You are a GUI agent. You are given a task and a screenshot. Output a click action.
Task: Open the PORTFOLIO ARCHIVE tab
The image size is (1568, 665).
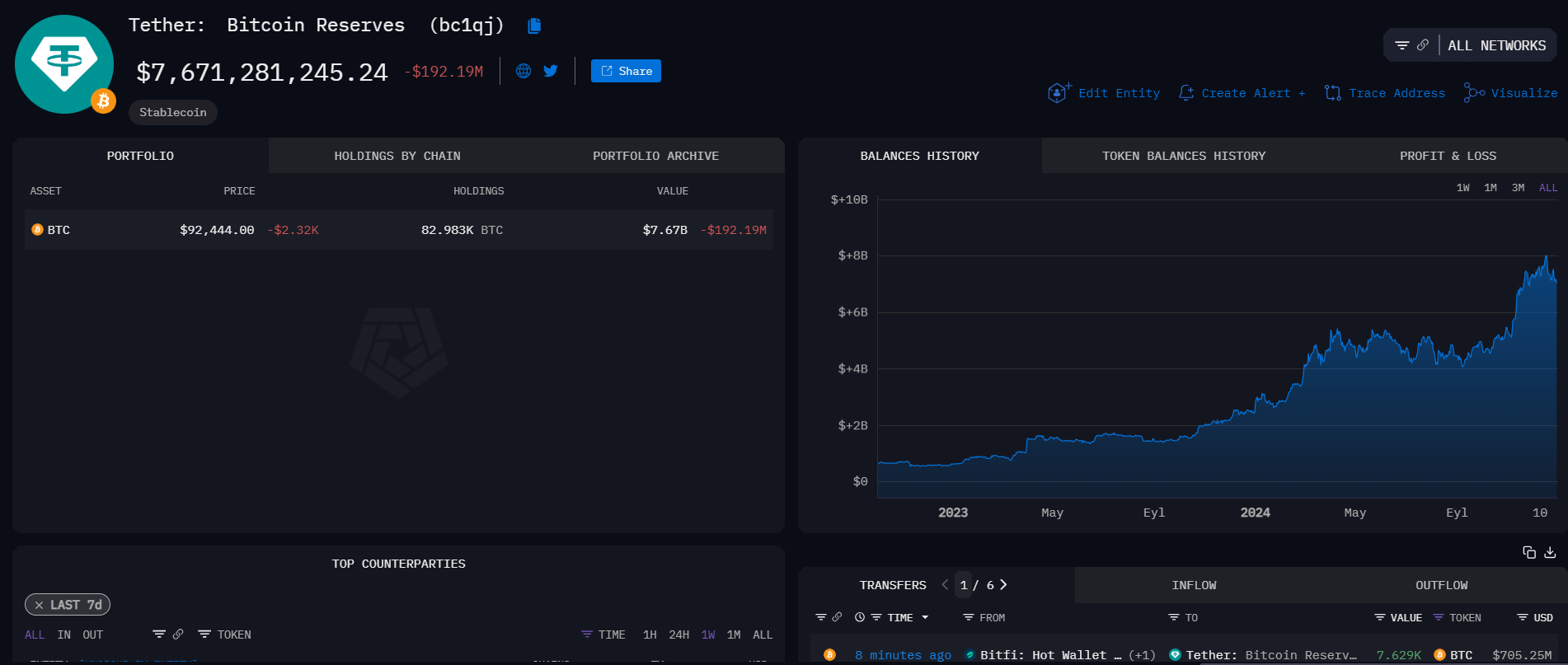[x=655, y=156]
